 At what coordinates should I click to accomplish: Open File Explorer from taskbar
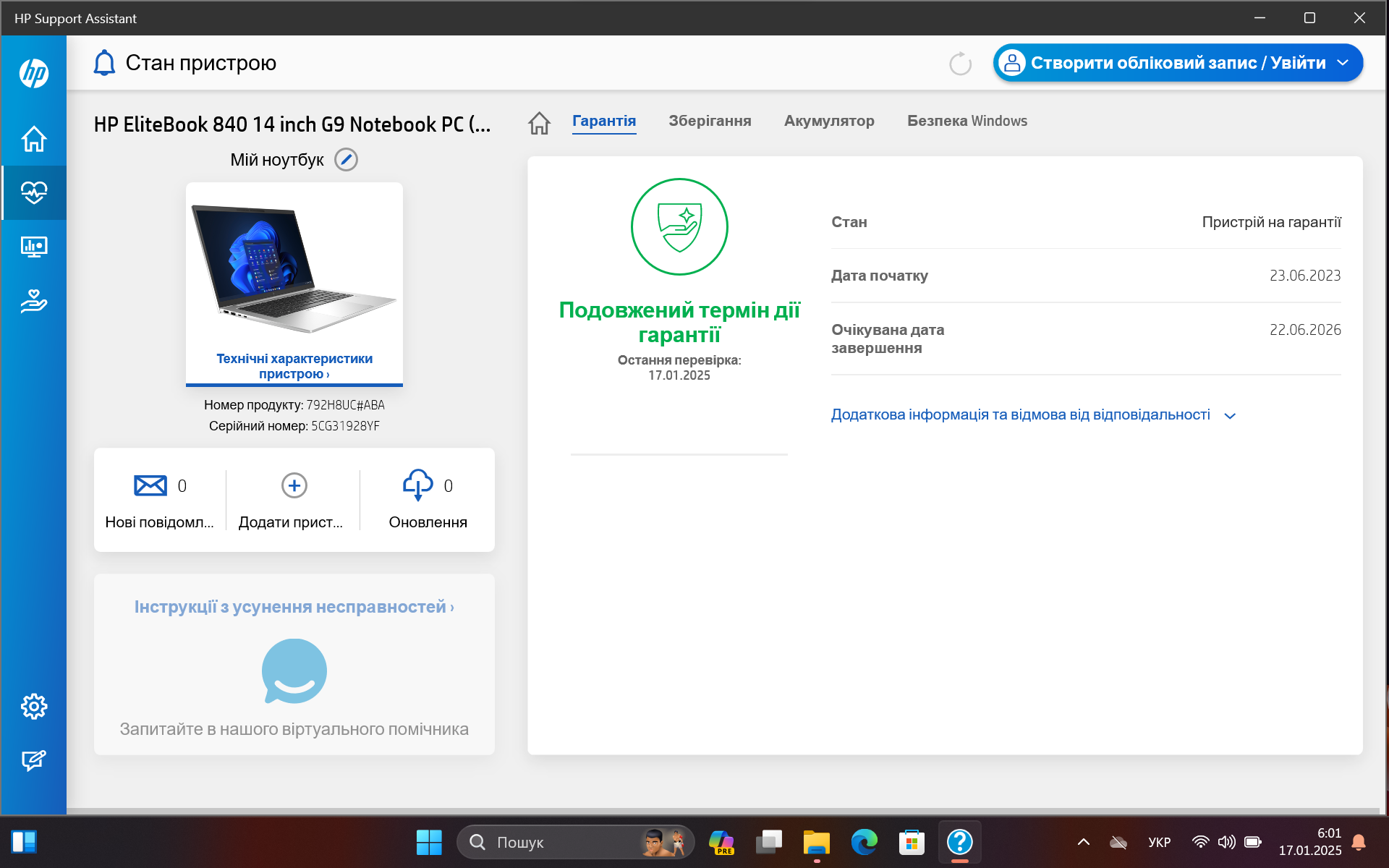[817, 842]
